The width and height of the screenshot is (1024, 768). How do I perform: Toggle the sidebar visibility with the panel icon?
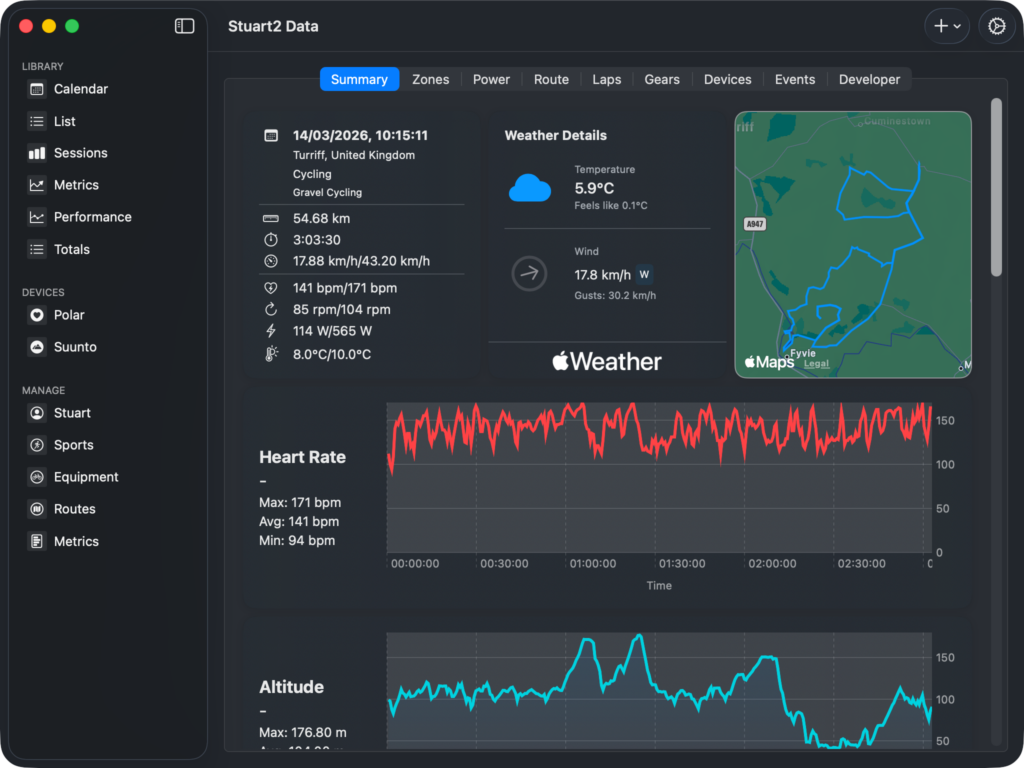tap(184, 26)
